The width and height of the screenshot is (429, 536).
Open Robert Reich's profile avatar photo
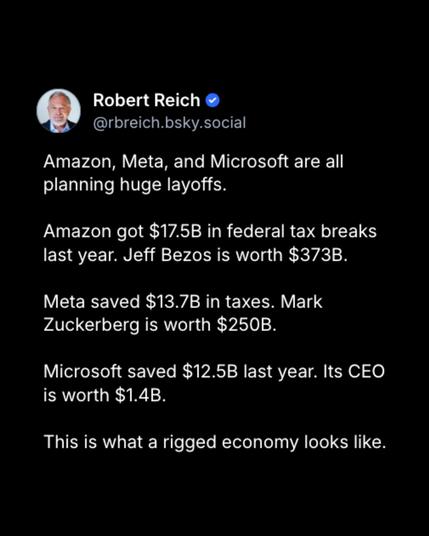click(x=58, y=111)
